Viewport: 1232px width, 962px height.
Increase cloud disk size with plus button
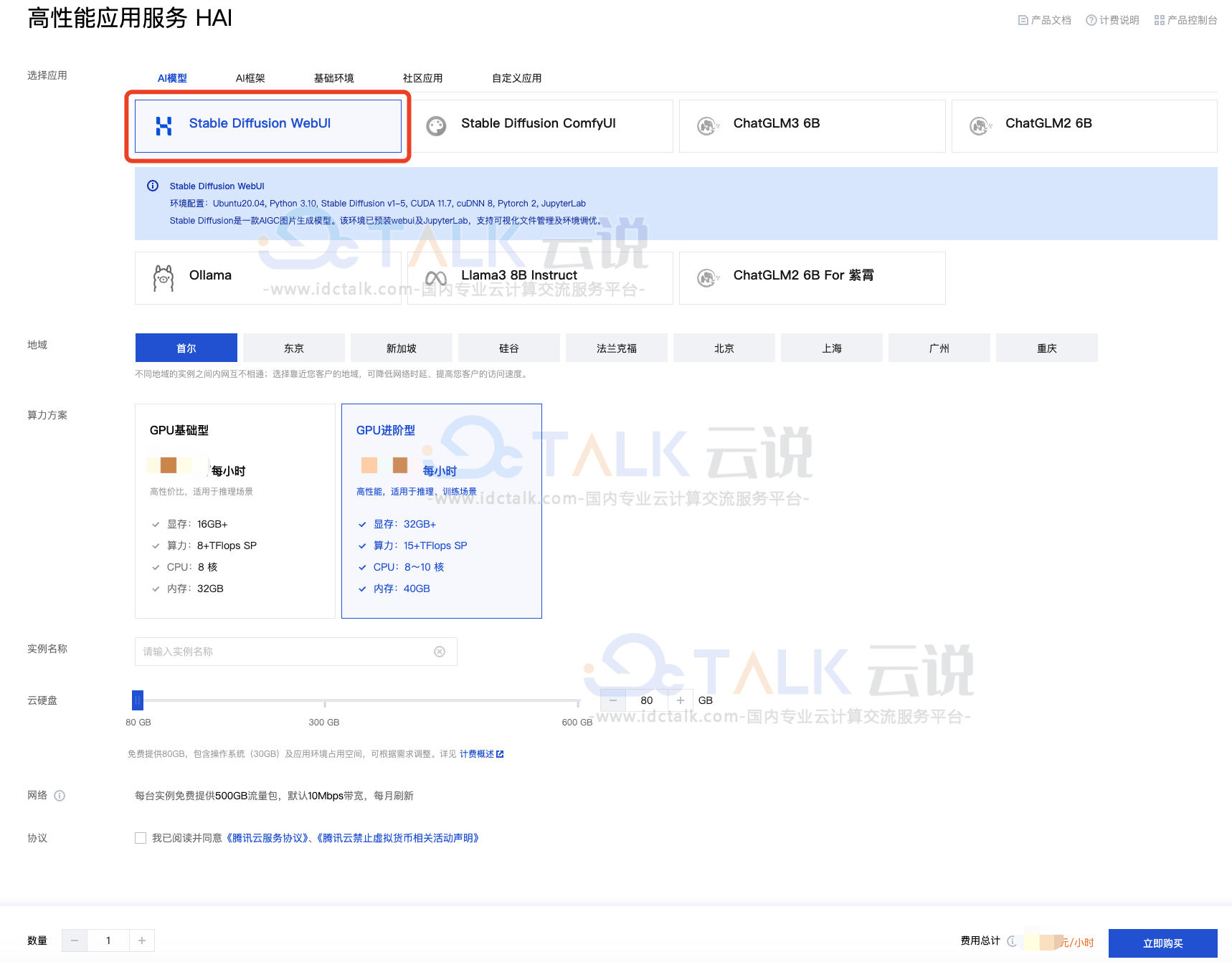pyautogui.click(x=681, y=700)
